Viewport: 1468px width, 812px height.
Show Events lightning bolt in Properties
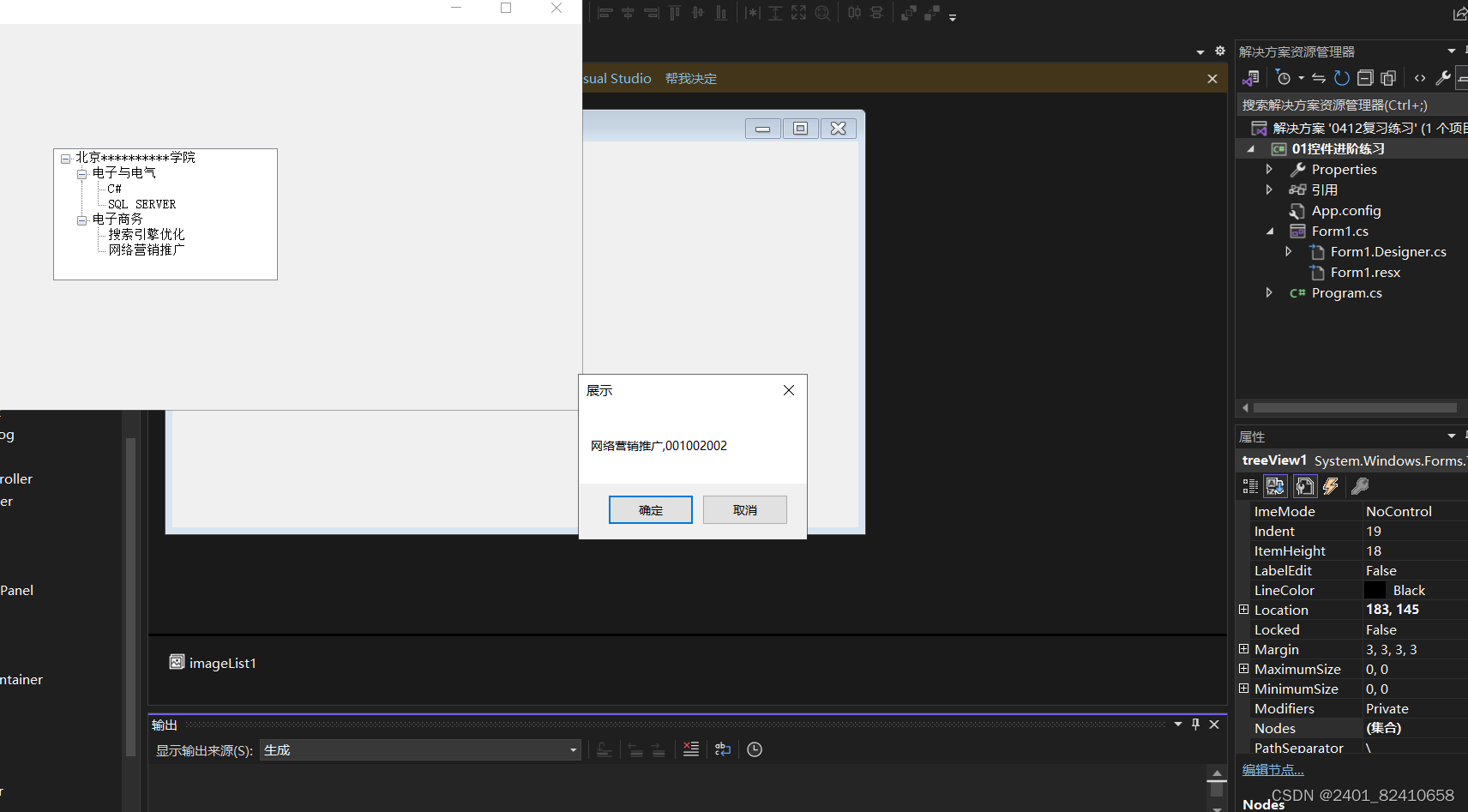click(x=1331, y=486)
